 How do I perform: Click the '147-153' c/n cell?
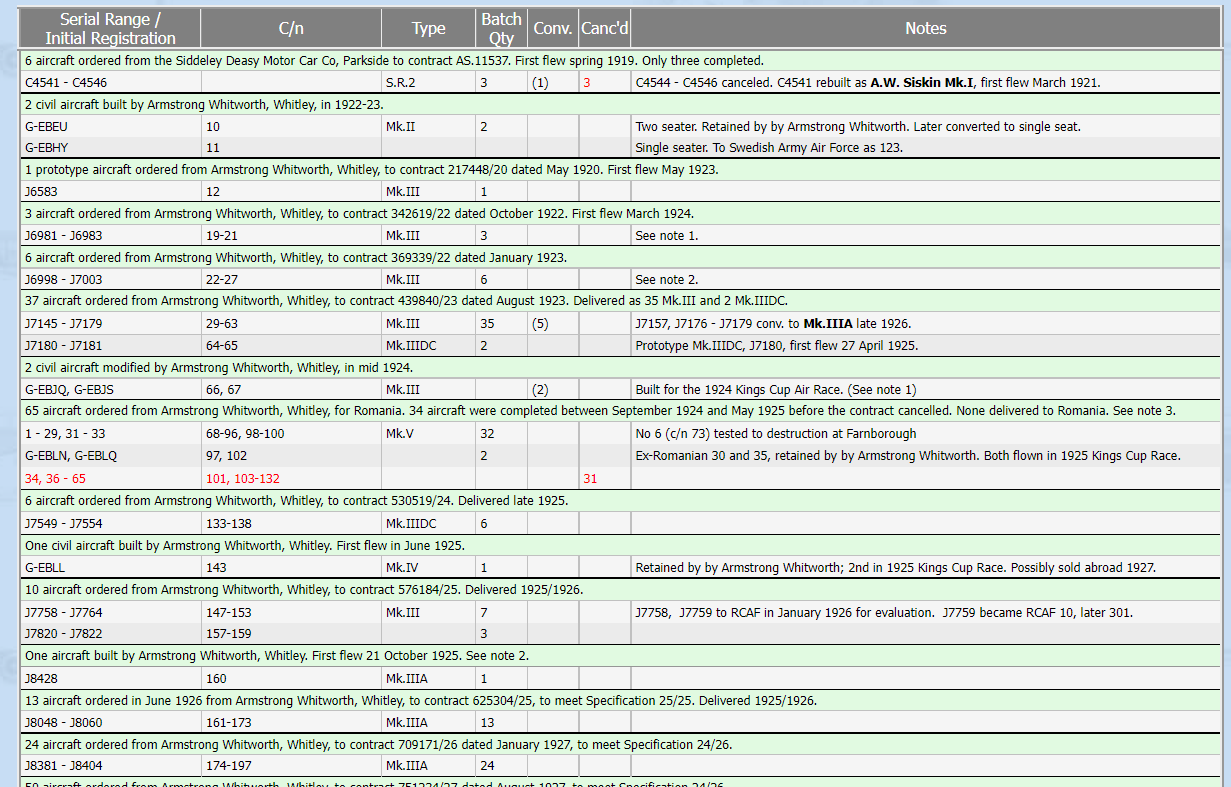pyautogui.click(x=291, y=612)
